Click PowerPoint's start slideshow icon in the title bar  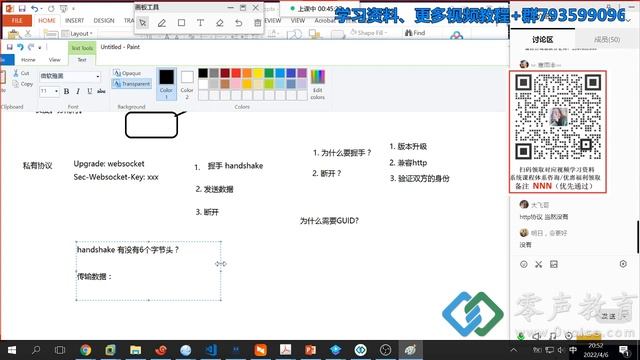click(64, 8)
